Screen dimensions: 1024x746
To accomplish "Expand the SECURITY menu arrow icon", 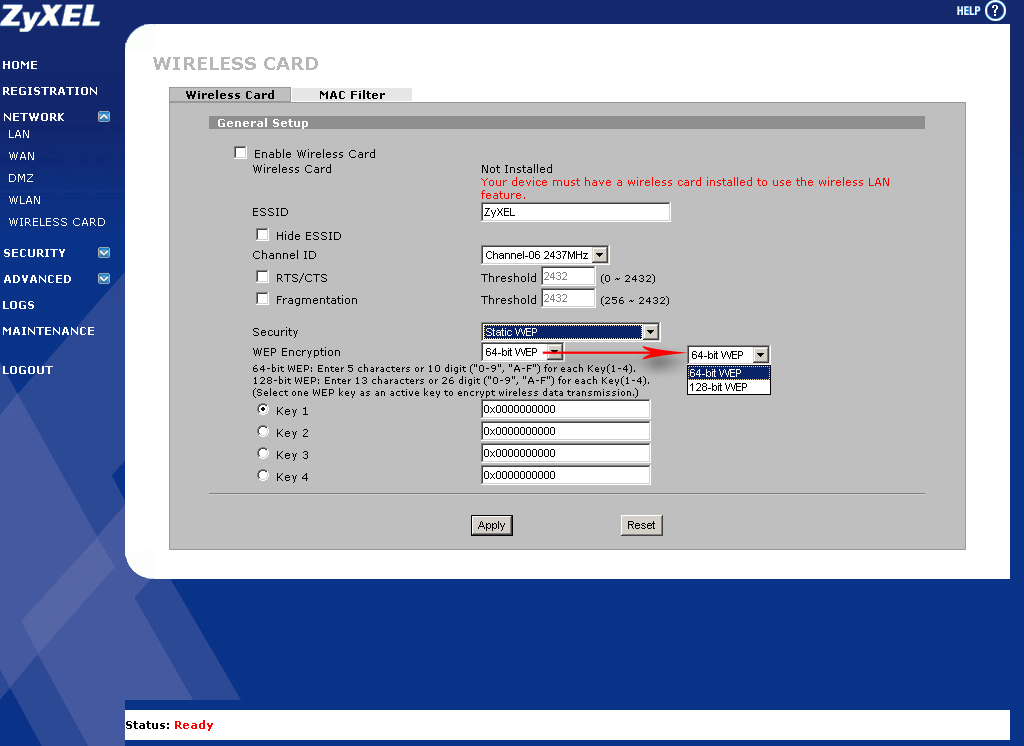I will pos(104,252).
